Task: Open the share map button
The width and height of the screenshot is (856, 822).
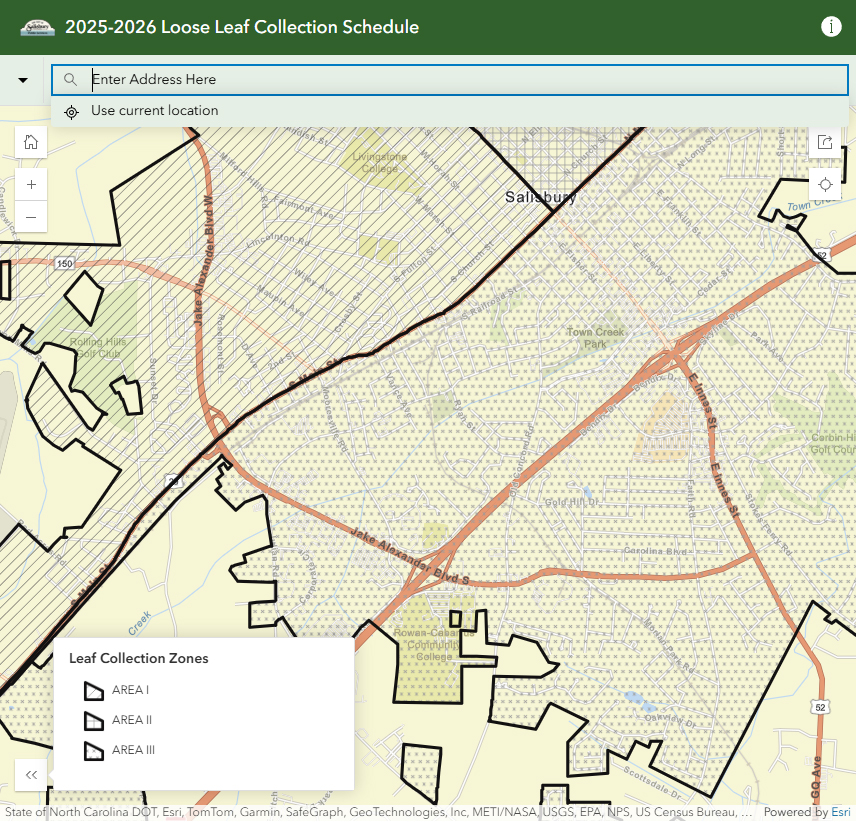Action: [x=825, y=142]
